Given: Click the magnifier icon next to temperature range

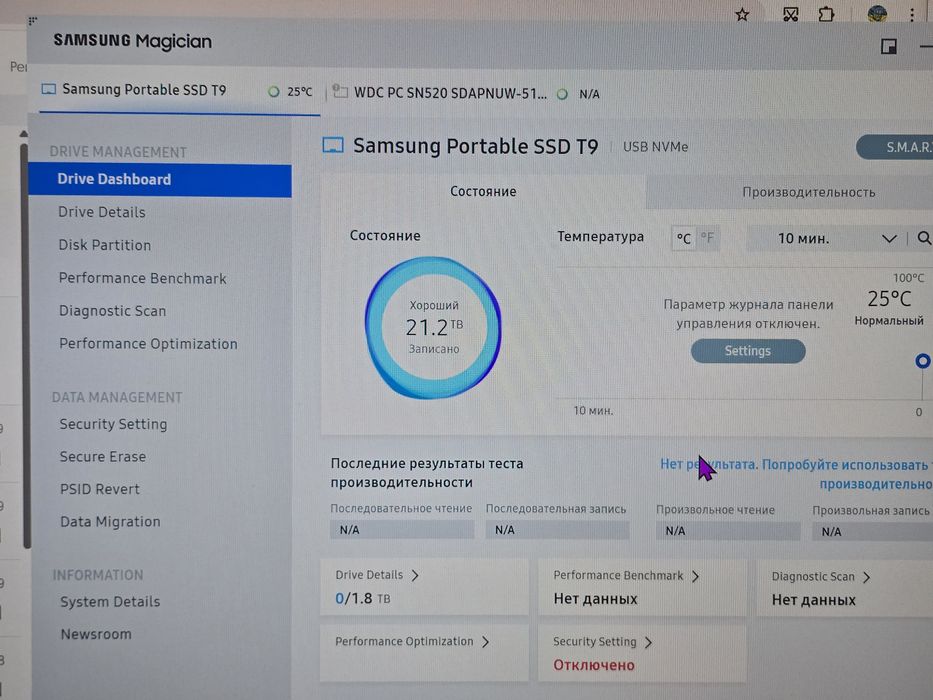Looking at the screenshot, I should pos(924,238).
